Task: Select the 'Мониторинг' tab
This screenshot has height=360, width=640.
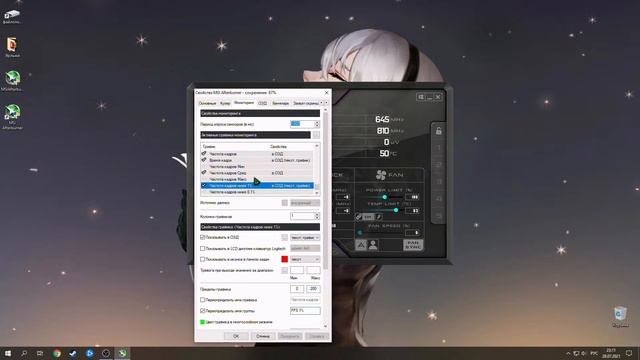Action: click(x=244, y=103)
